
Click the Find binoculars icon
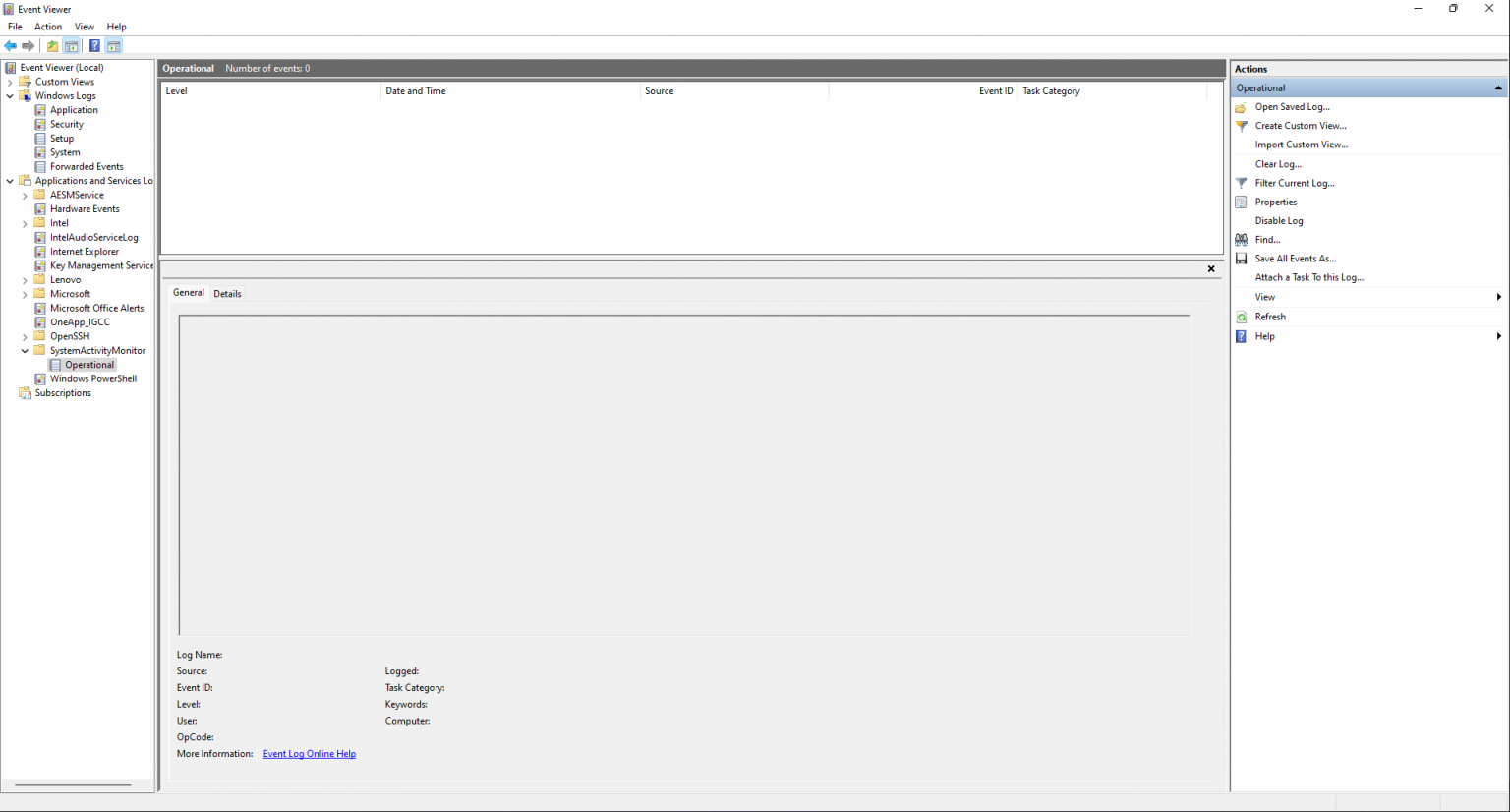point(1242,240)
